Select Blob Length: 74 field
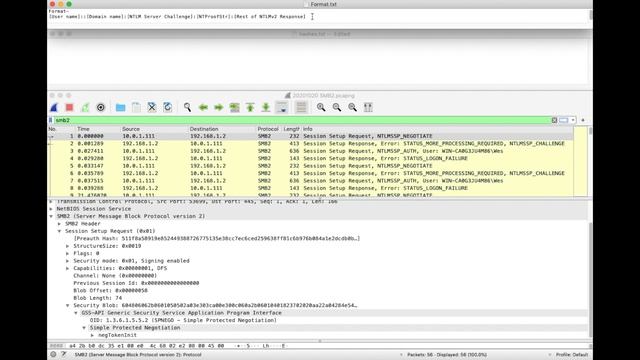Viewport: 640px width, 360px height. pos(98,298)
